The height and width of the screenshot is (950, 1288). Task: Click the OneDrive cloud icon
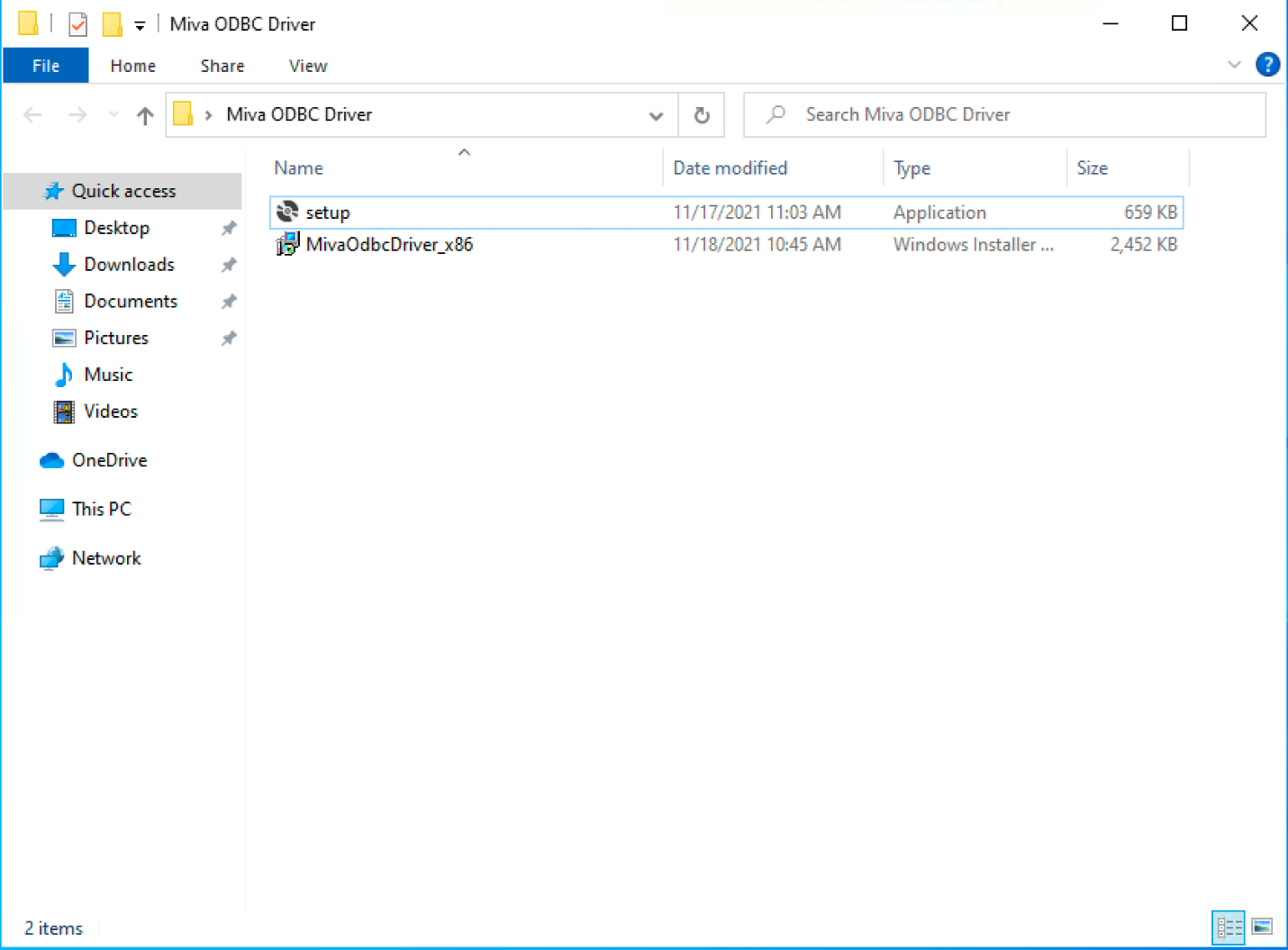52,460
